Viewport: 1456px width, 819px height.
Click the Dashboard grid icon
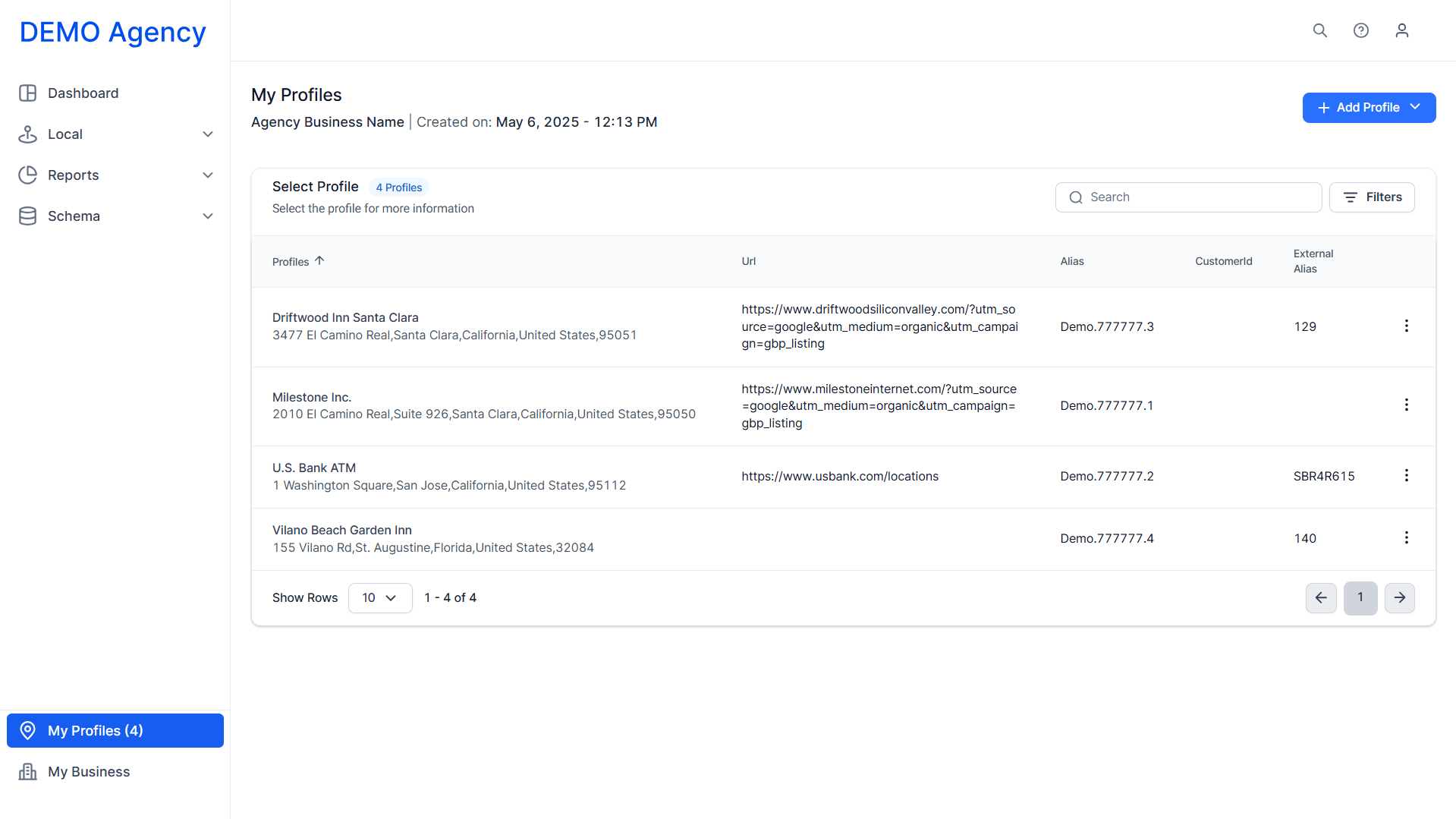pos(28,93)
